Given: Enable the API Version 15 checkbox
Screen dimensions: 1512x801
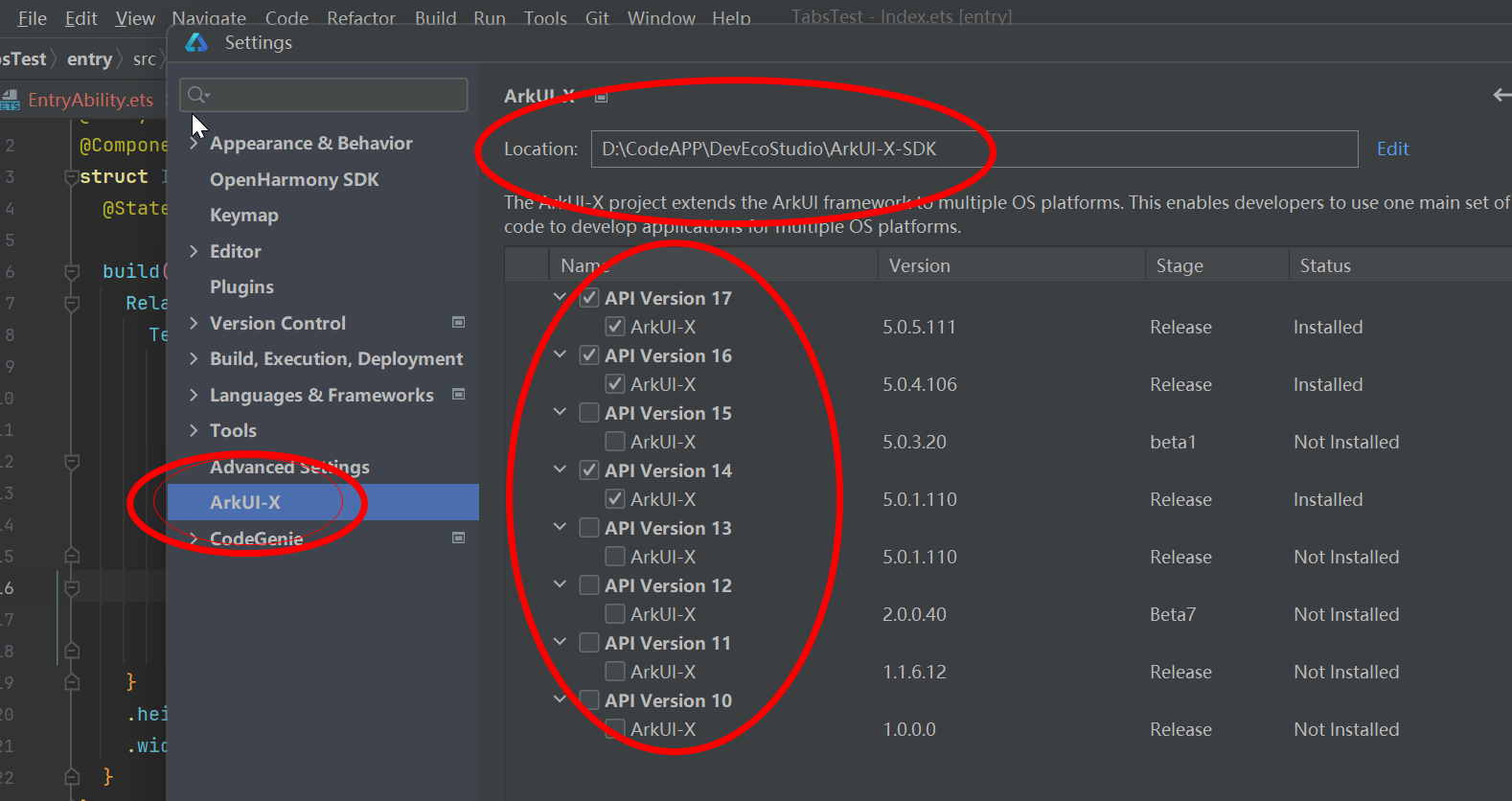Looking at the screenshot, I should pyautogui.click(x=589, y=413).
